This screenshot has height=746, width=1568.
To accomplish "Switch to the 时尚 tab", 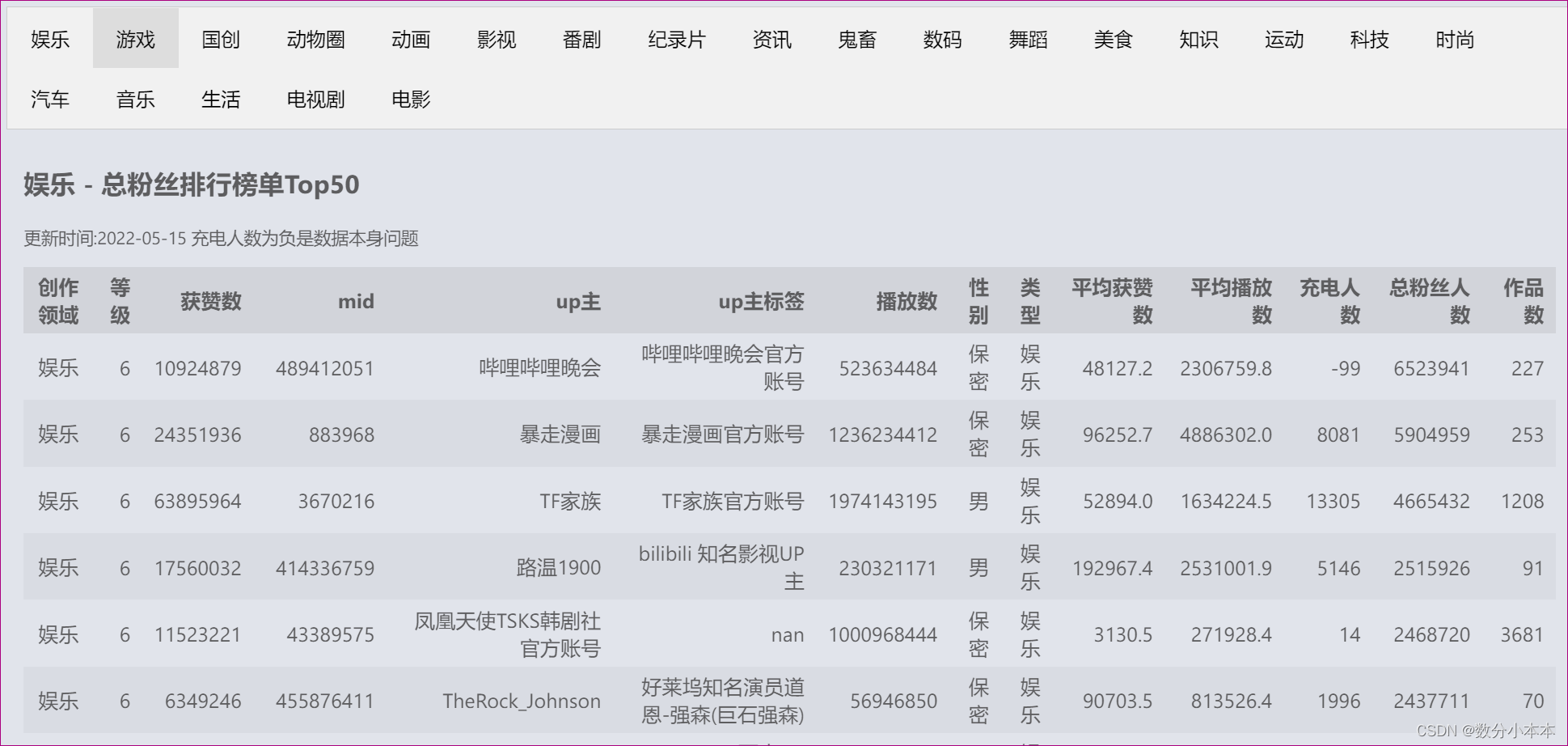I will pyautogui.click(x=1455, y=39).
